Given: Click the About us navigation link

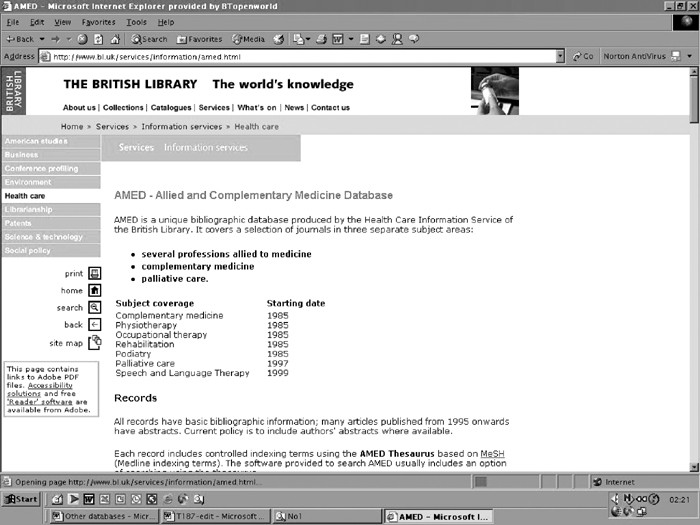Looking at the screenshot, I should click(79, 108).
